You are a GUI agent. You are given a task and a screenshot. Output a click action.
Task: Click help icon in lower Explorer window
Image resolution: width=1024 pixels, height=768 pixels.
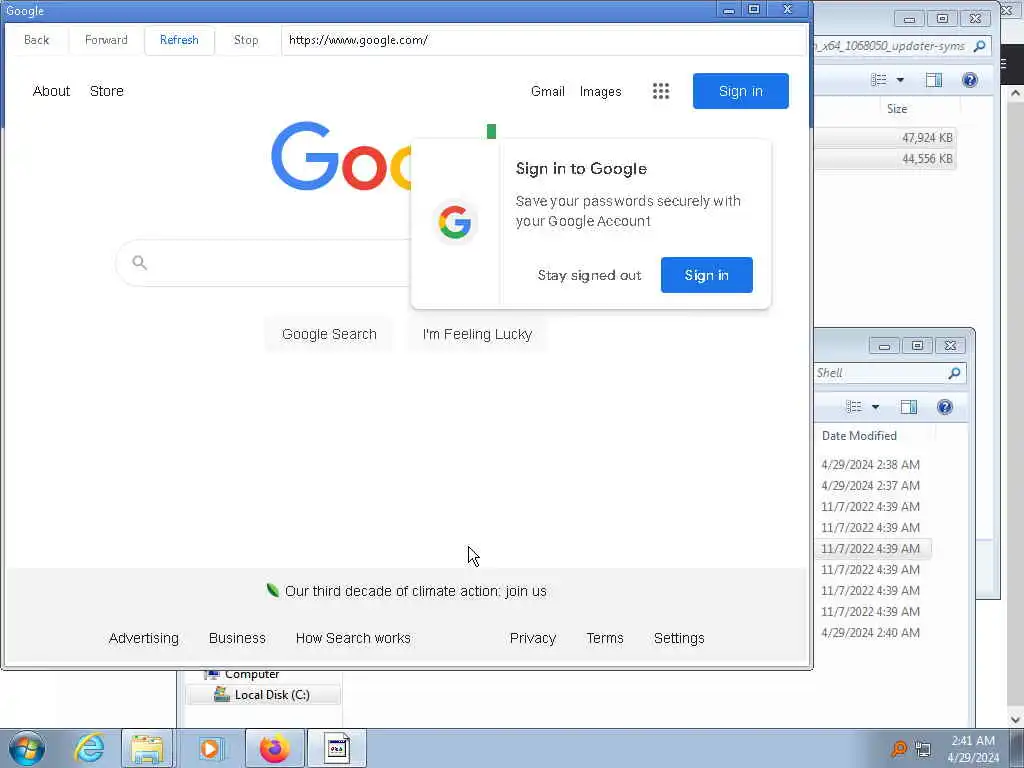click(x=944, y=407)
